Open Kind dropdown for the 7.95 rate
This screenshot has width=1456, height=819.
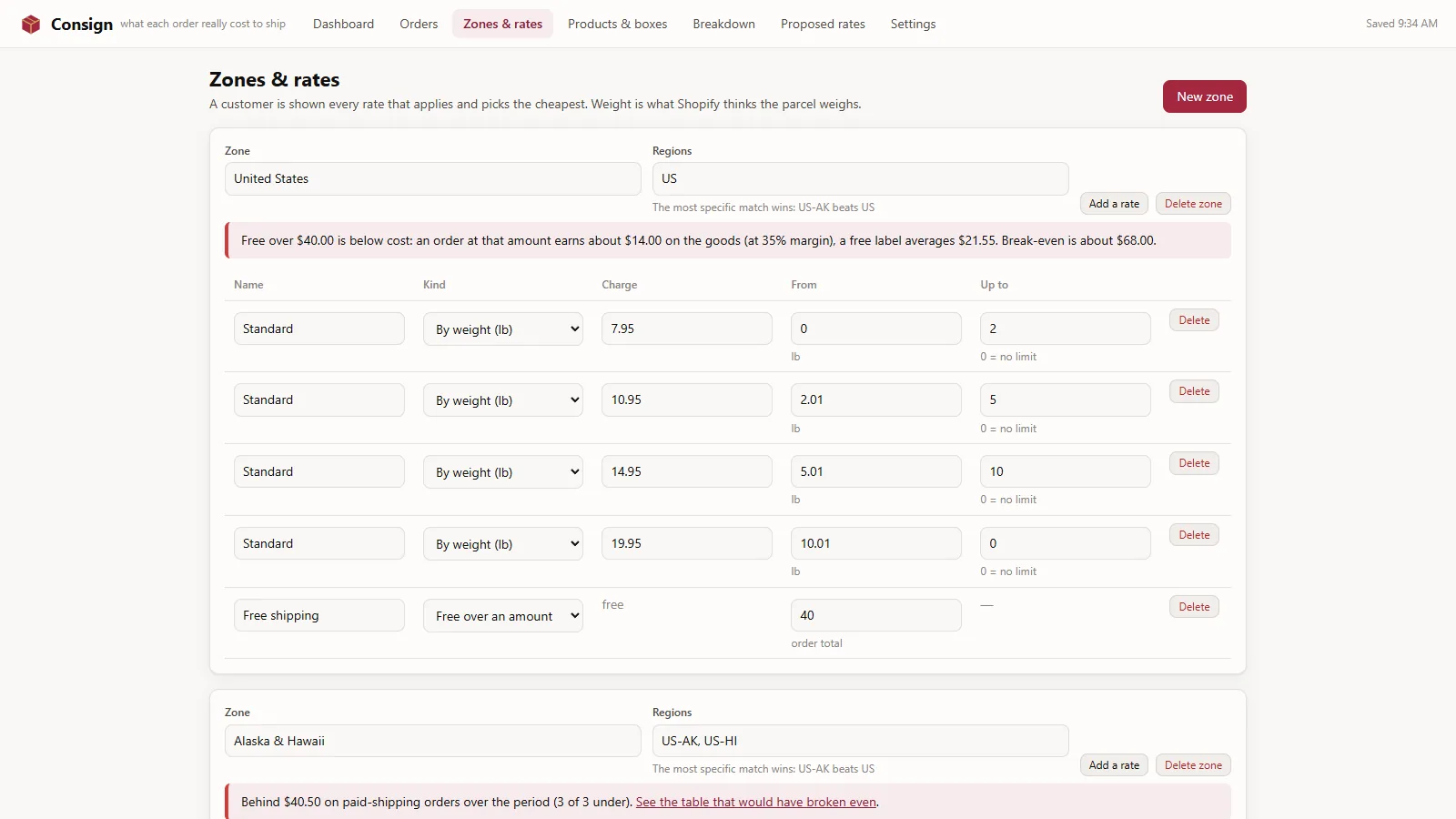click(503, 329)
